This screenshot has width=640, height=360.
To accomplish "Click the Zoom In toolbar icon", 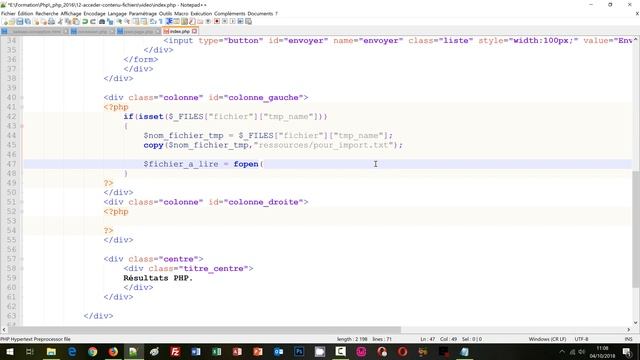I will coord(119,21).
